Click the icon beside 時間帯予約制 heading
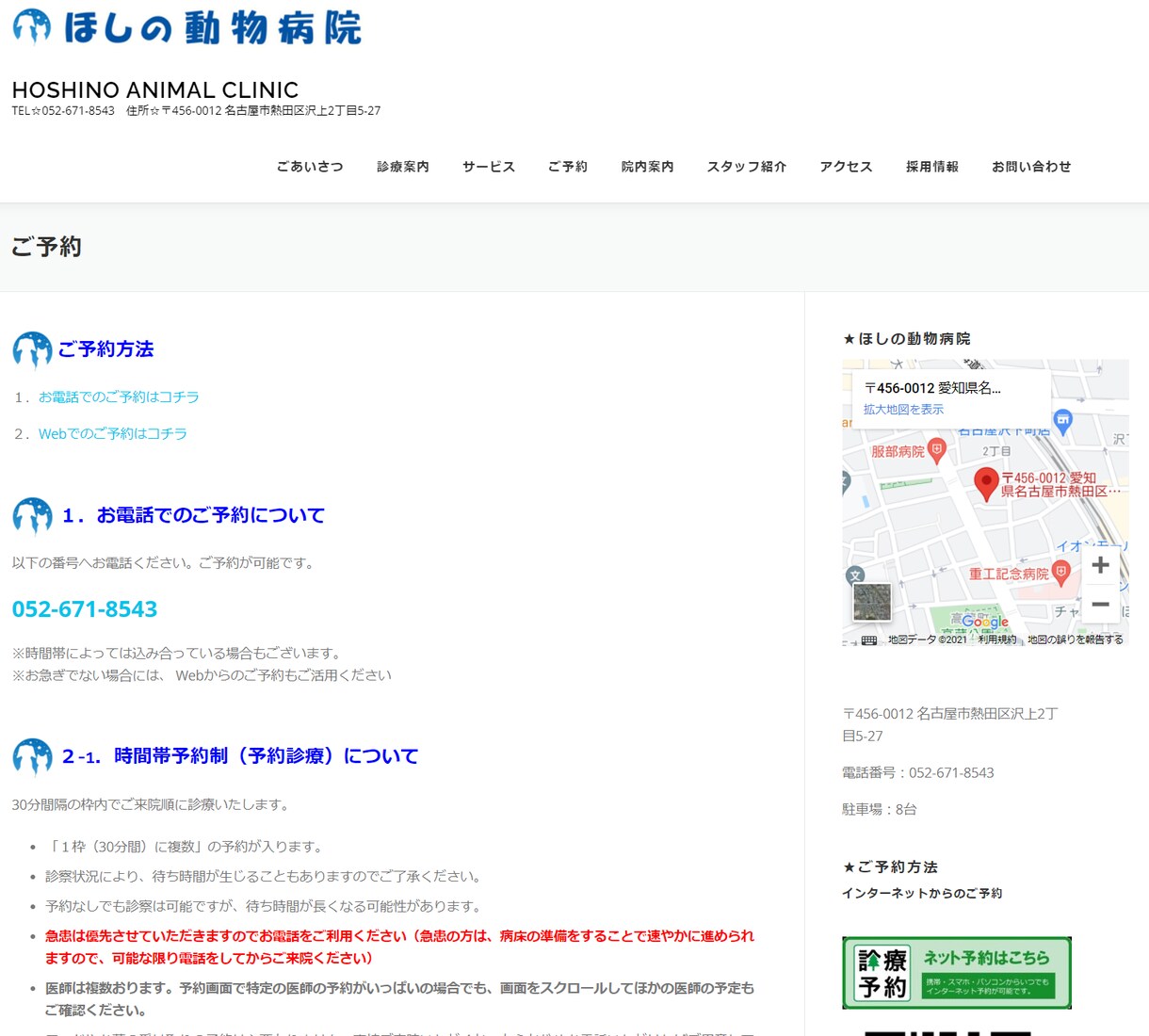 (x=32, y=757)
